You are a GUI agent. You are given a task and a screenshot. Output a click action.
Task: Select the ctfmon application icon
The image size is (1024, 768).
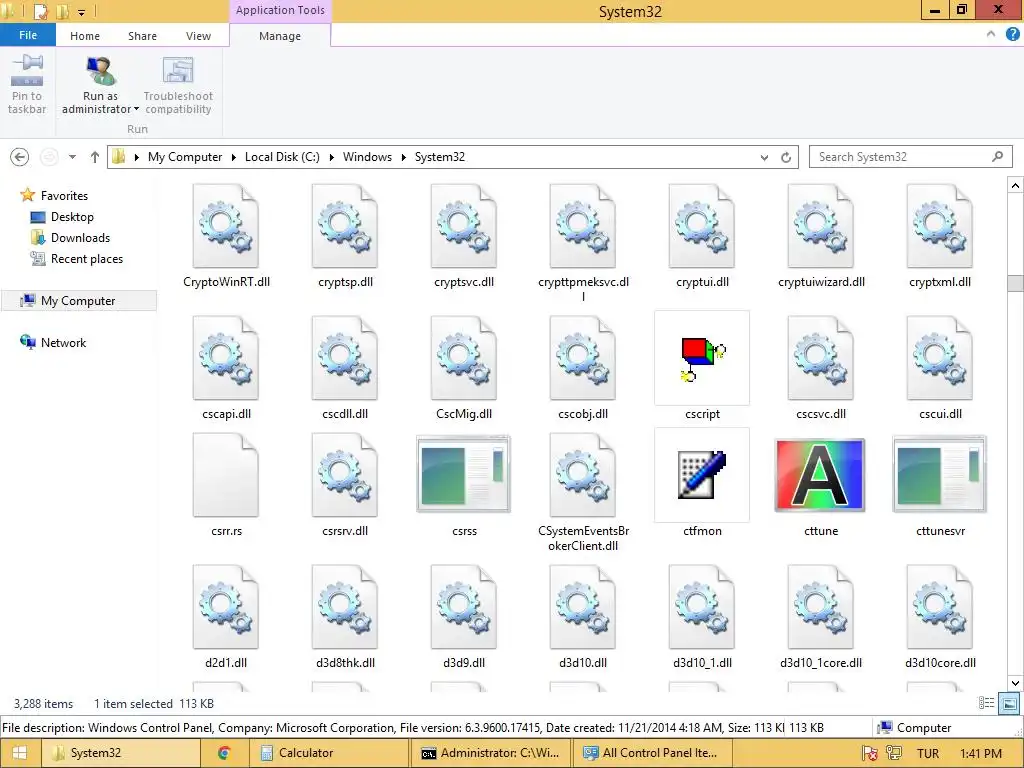click(702, 475)
